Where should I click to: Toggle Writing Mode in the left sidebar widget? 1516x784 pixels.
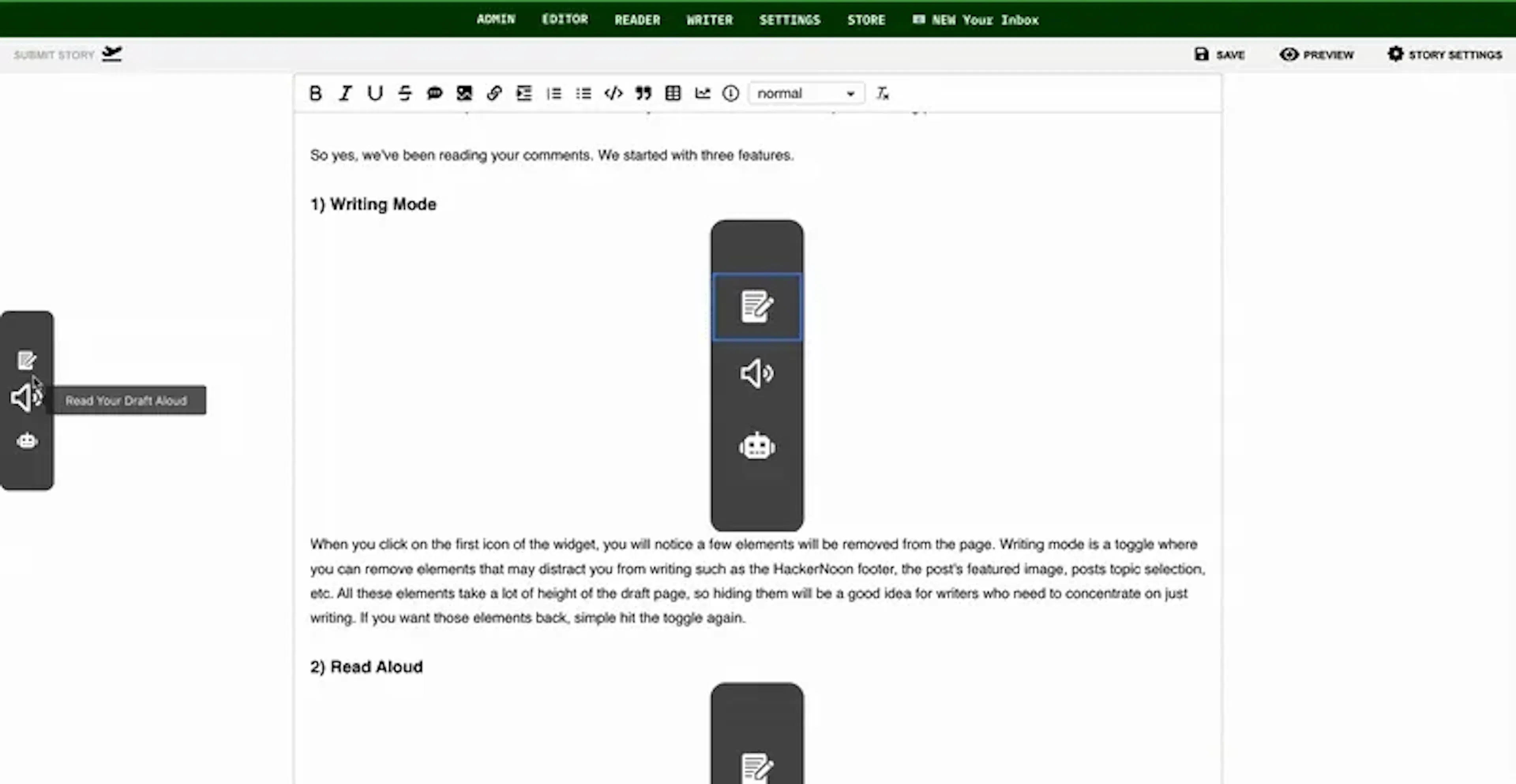pos(26,361)
